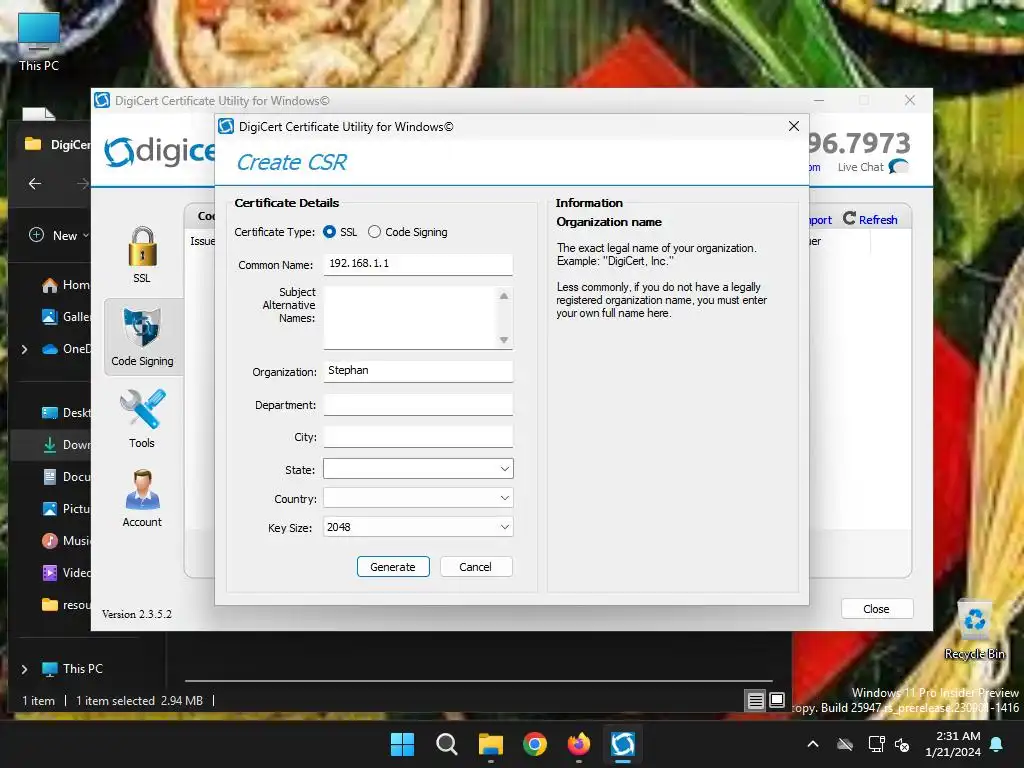Click DigiCert Utility taskbar icon

click(x=623, y=744)
